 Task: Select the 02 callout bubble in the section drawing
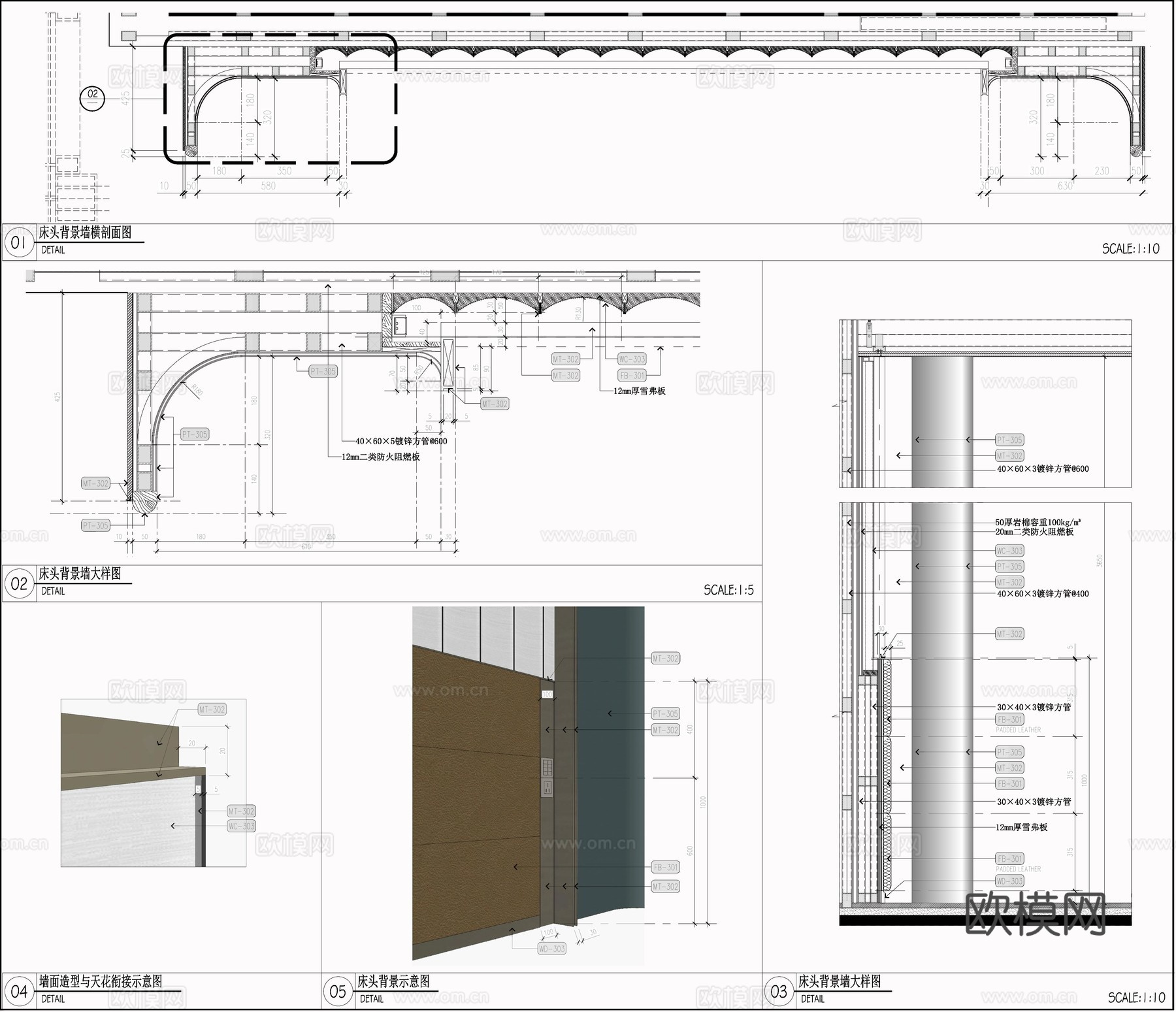92,98
